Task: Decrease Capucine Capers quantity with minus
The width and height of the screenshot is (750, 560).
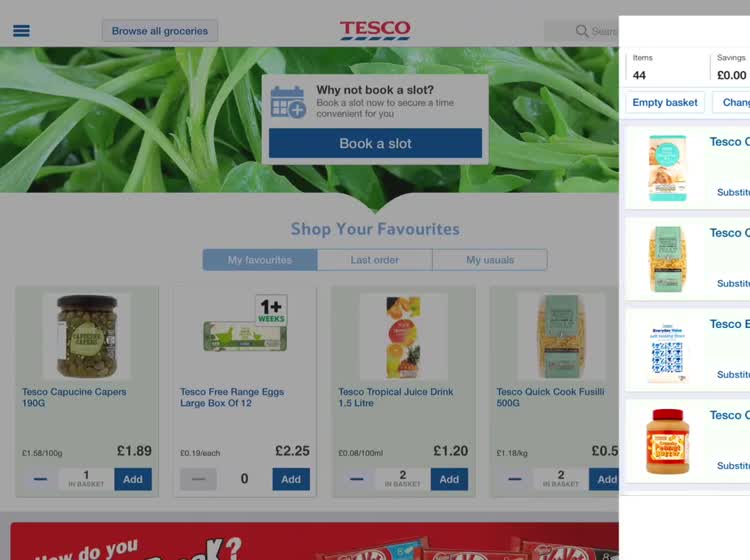Action: (x=40, y=479)
